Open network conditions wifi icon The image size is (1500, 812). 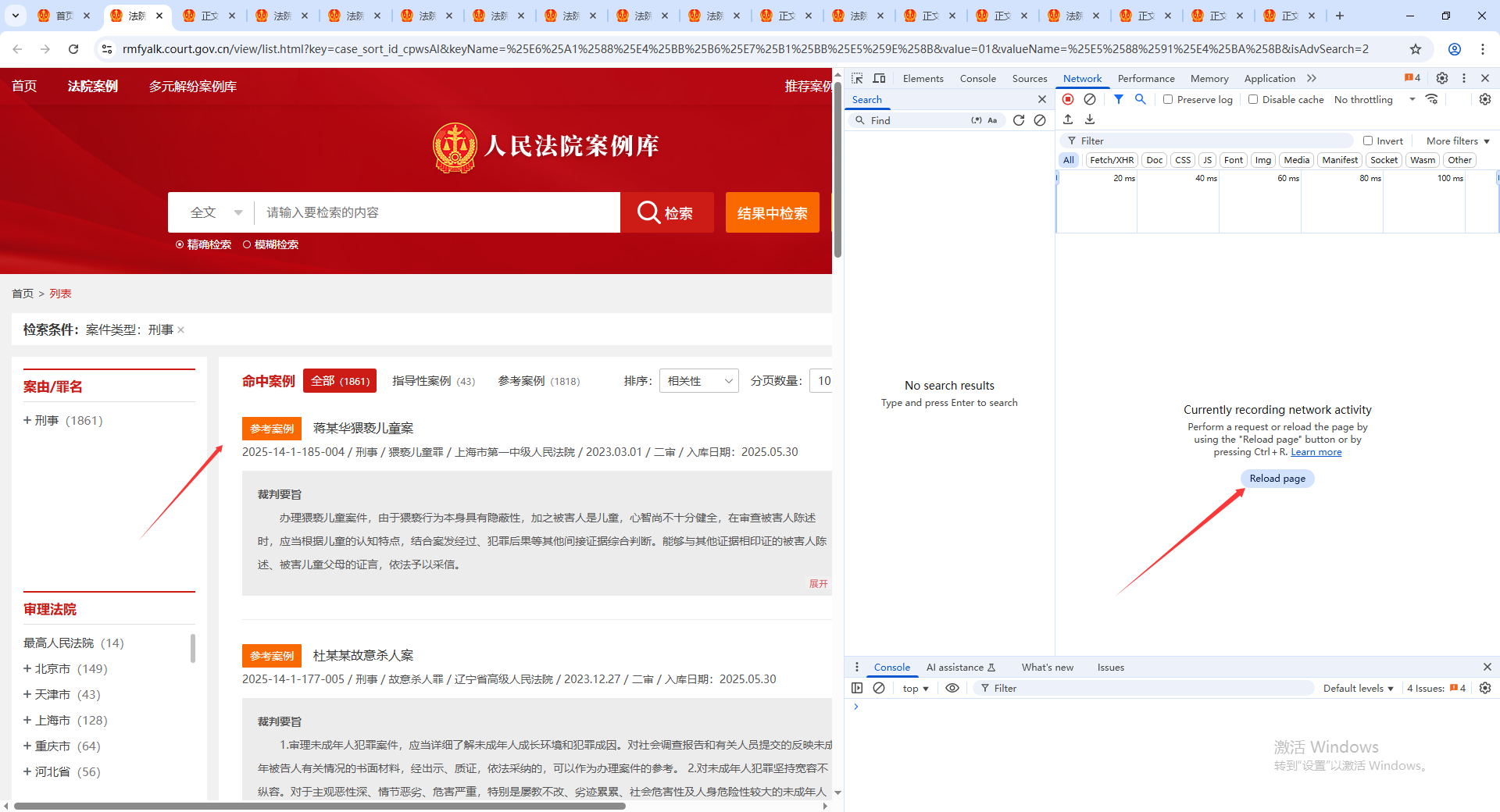pos(1432,99)
